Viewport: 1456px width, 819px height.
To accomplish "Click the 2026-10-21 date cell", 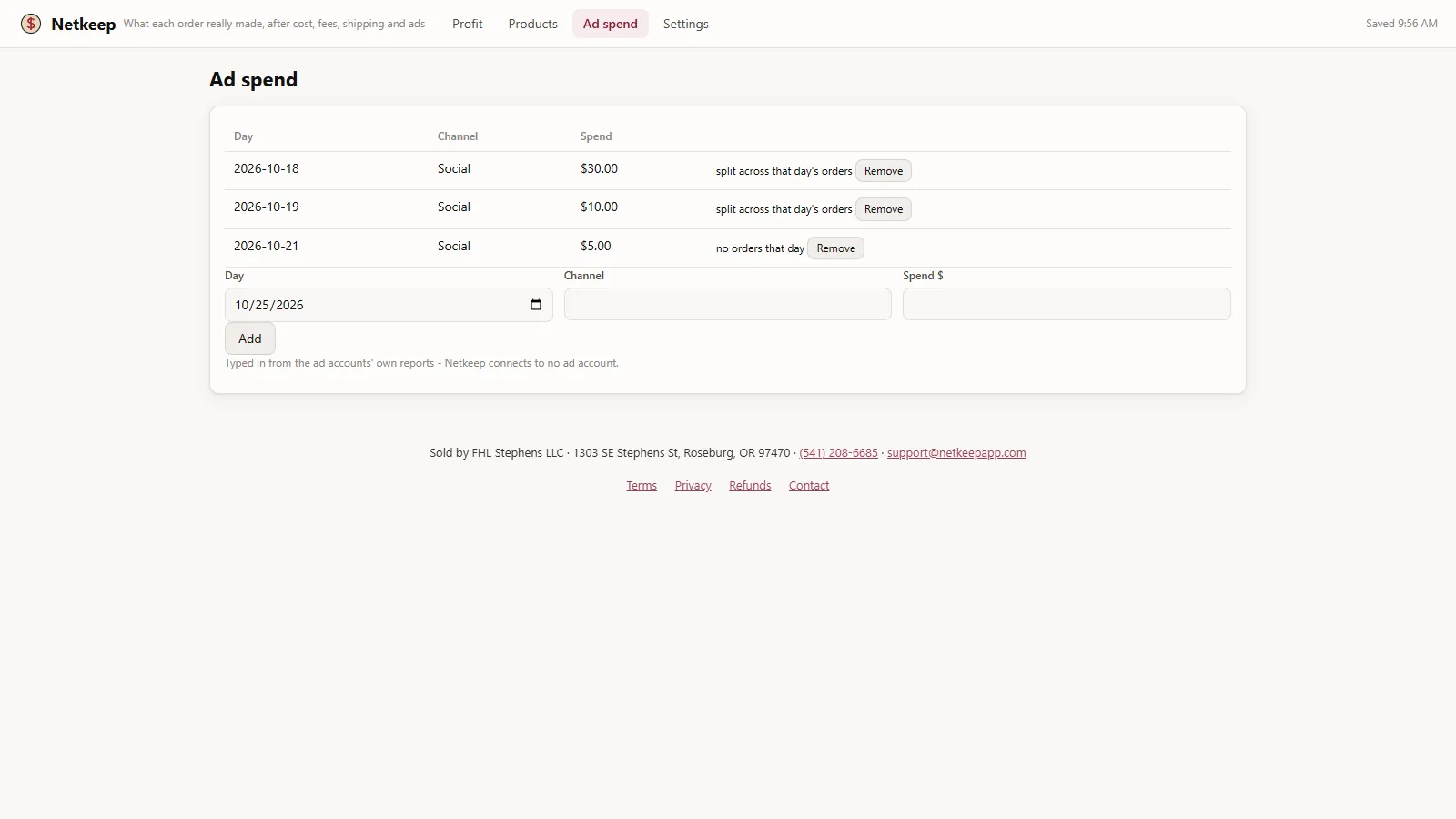I will 267,246.
